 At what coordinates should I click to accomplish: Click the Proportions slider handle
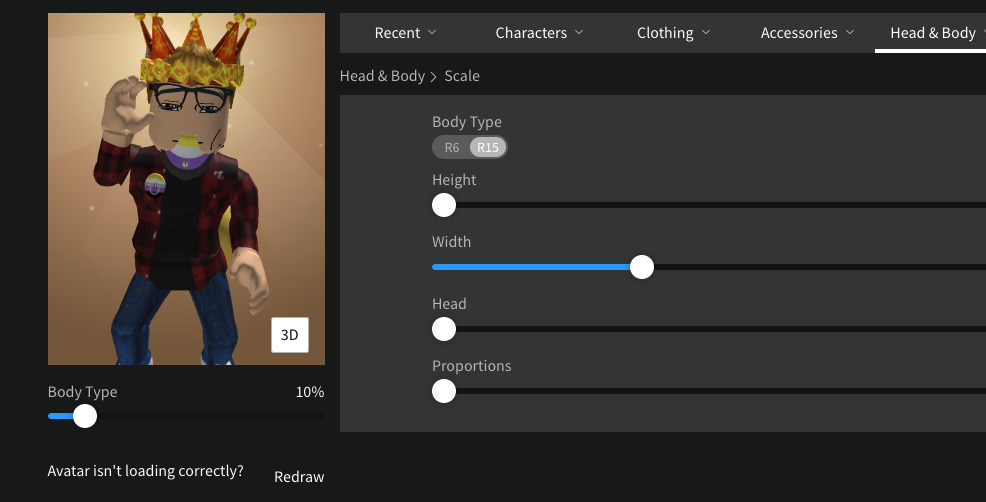[x=444, y=391]
